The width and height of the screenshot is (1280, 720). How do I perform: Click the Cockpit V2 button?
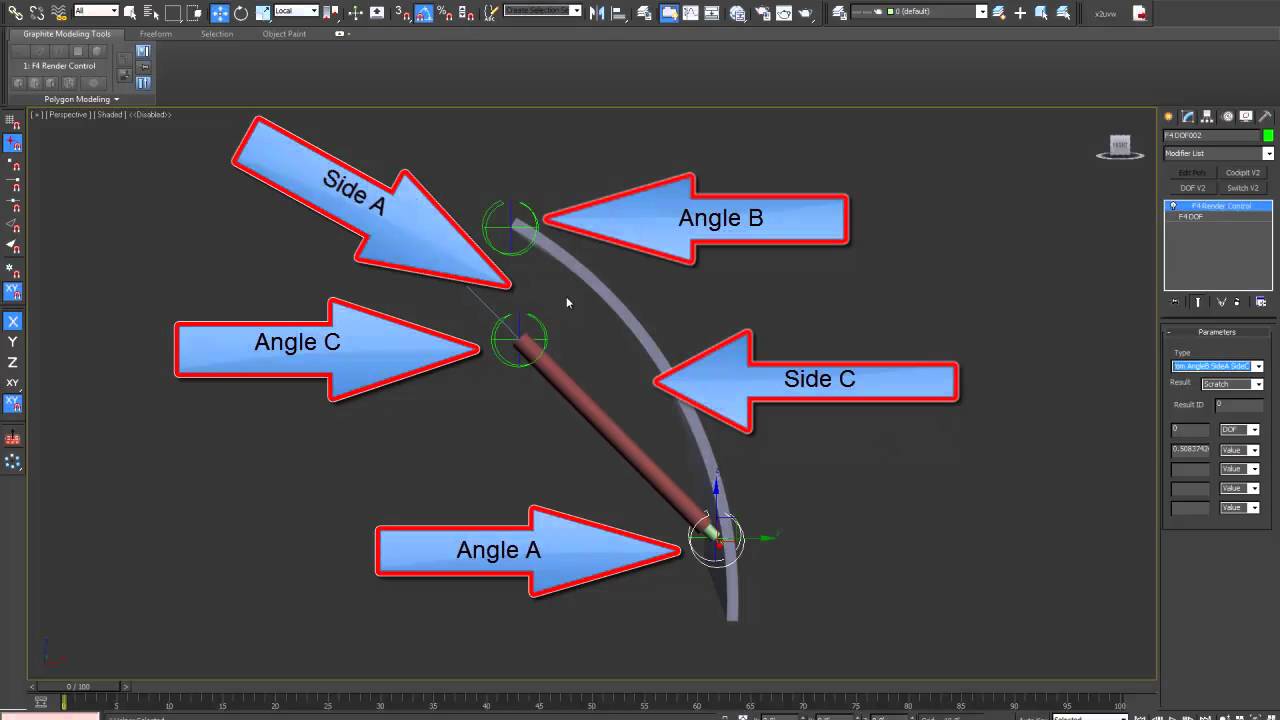pyautogui.click(x=1243, y=173)
